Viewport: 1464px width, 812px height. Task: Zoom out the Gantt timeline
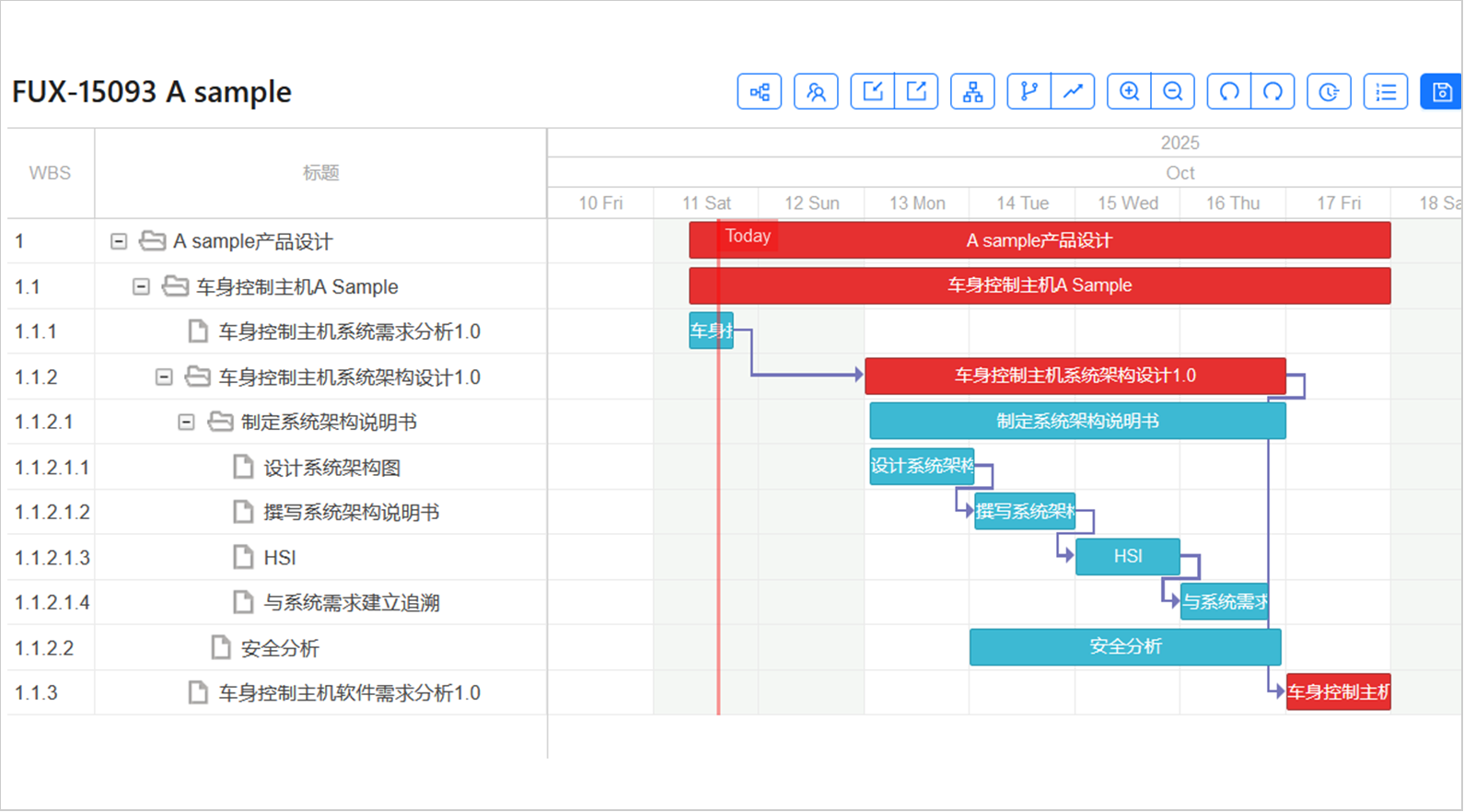click(x=1173, y=92)
